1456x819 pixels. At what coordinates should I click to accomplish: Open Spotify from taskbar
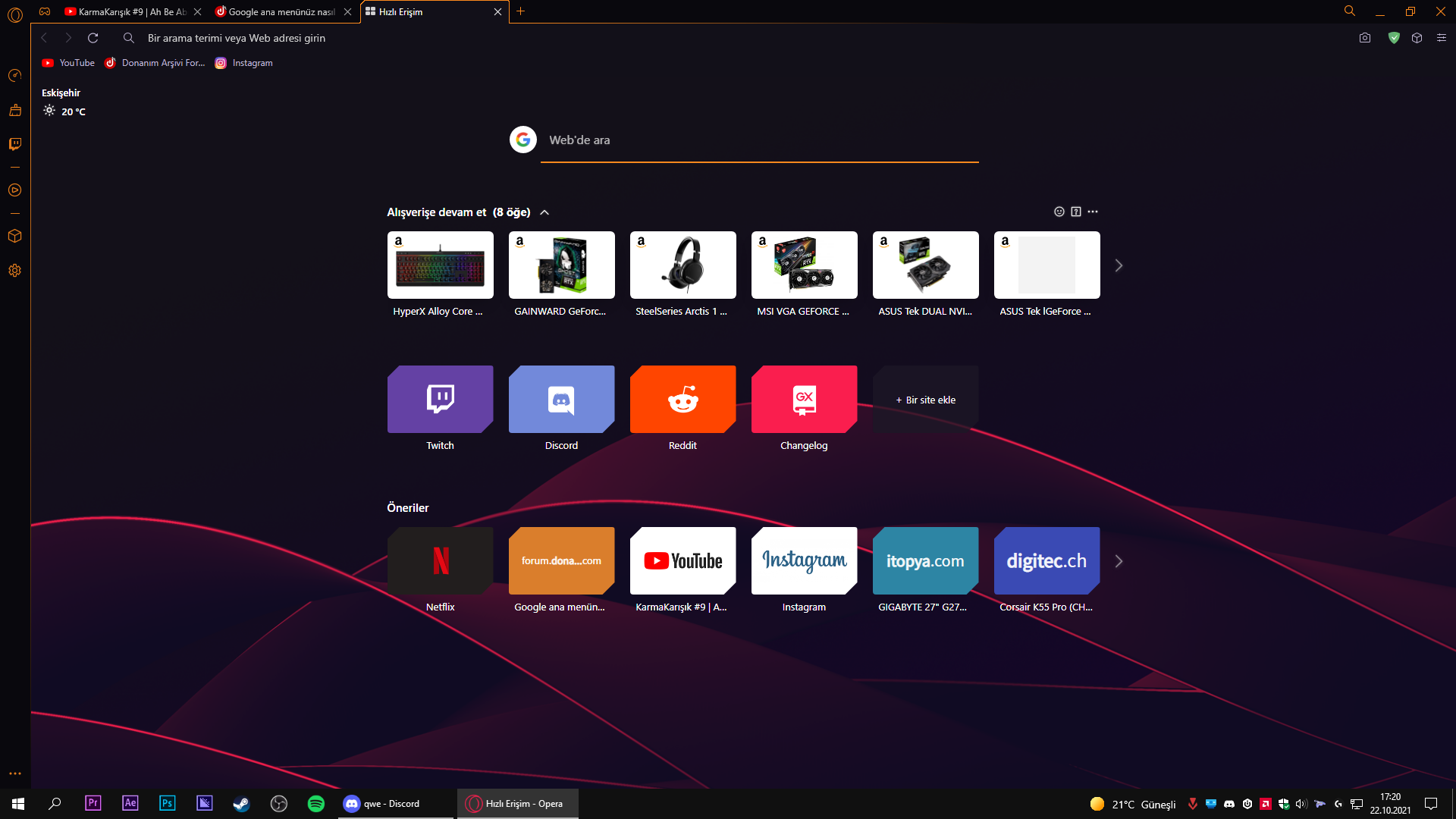pos(316,803)
